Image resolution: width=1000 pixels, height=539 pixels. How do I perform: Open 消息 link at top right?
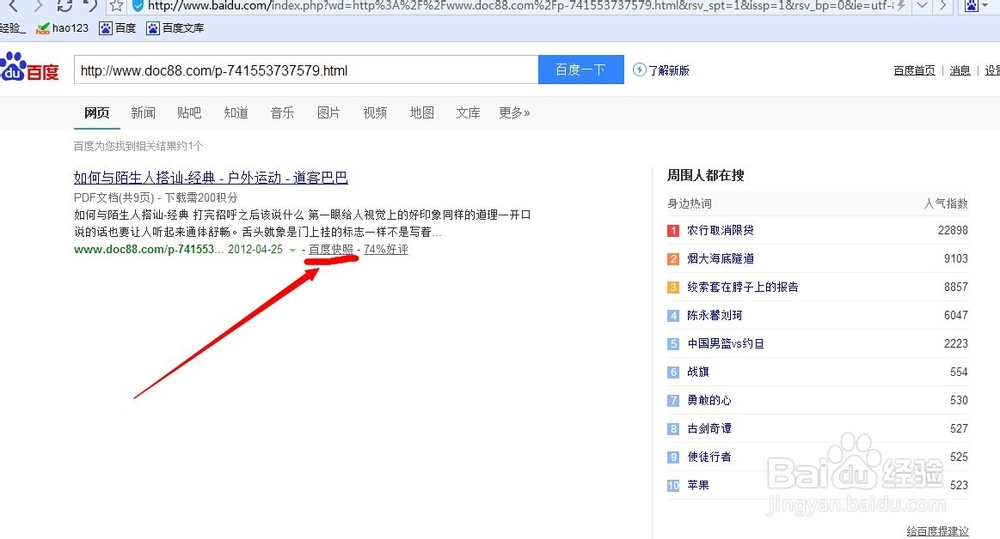click(960, 71)
